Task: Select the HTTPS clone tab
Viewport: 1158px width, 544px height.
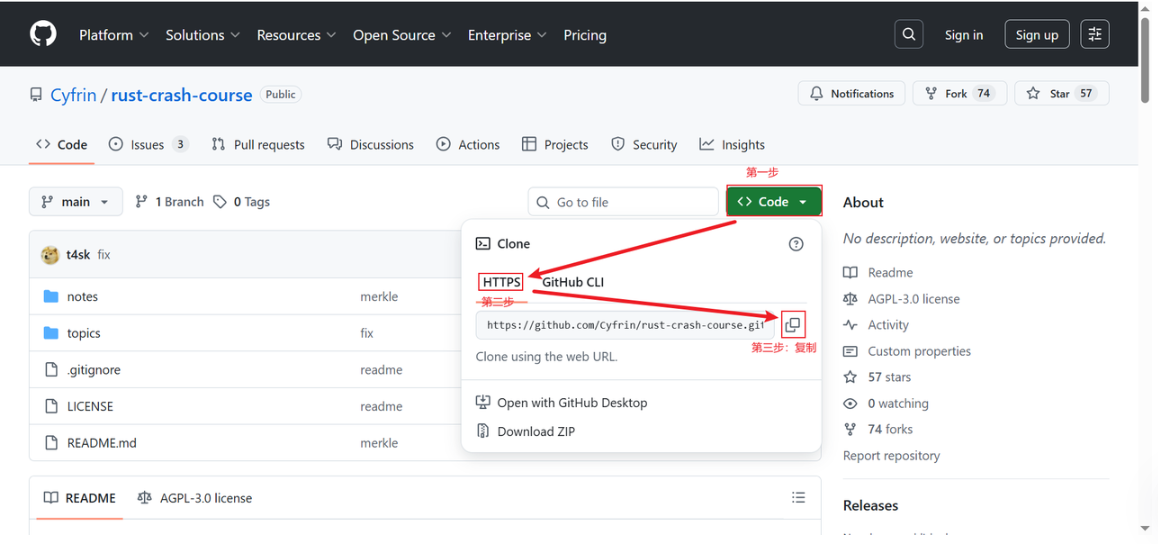Action: tap(501, 282)
